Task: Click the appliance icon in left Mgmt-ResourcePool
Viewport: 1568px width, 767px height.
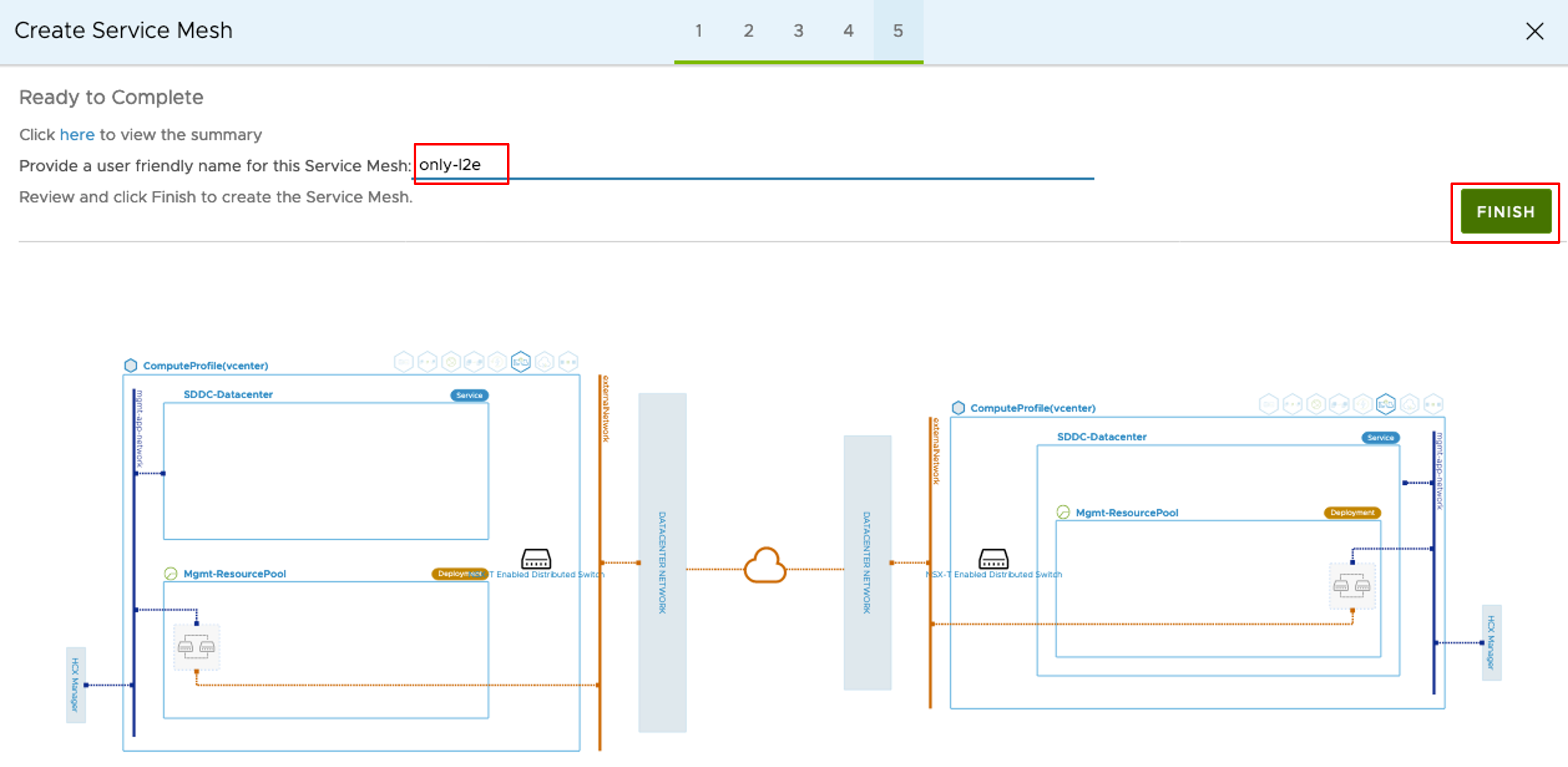Action: 197,647
